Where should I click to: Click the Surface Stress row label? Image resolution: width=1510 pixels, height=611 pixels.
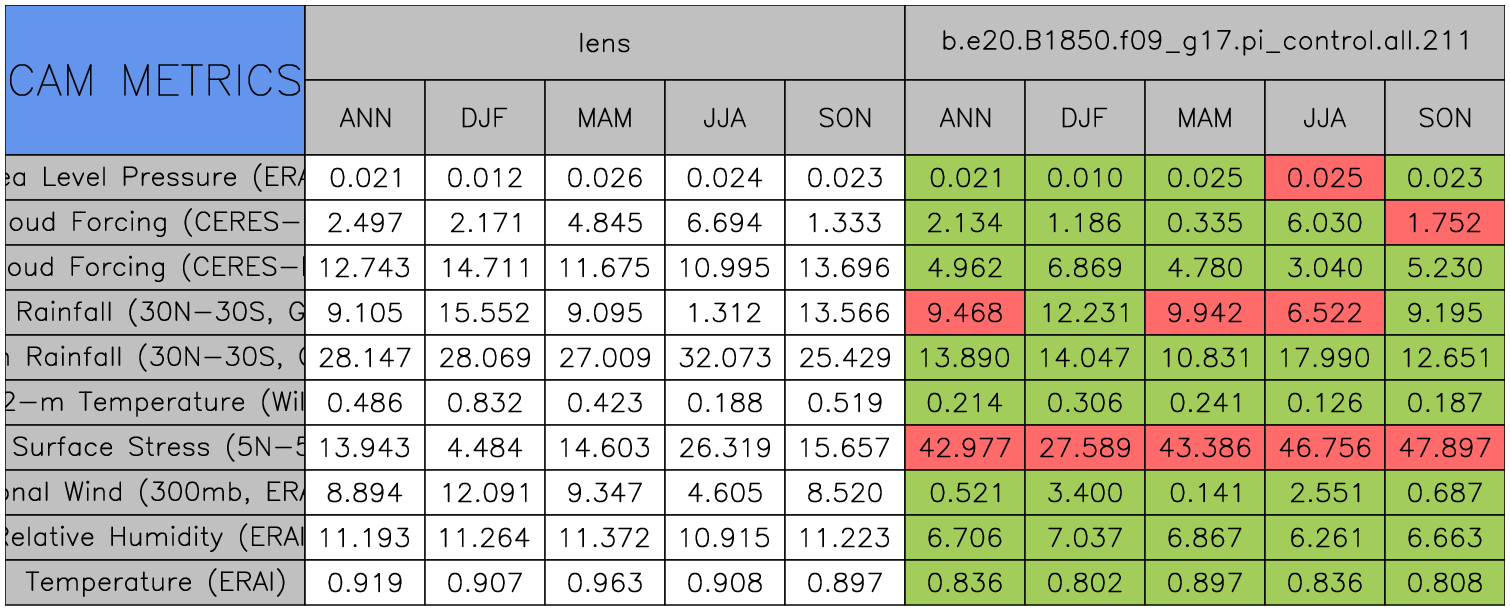(155, 448)
